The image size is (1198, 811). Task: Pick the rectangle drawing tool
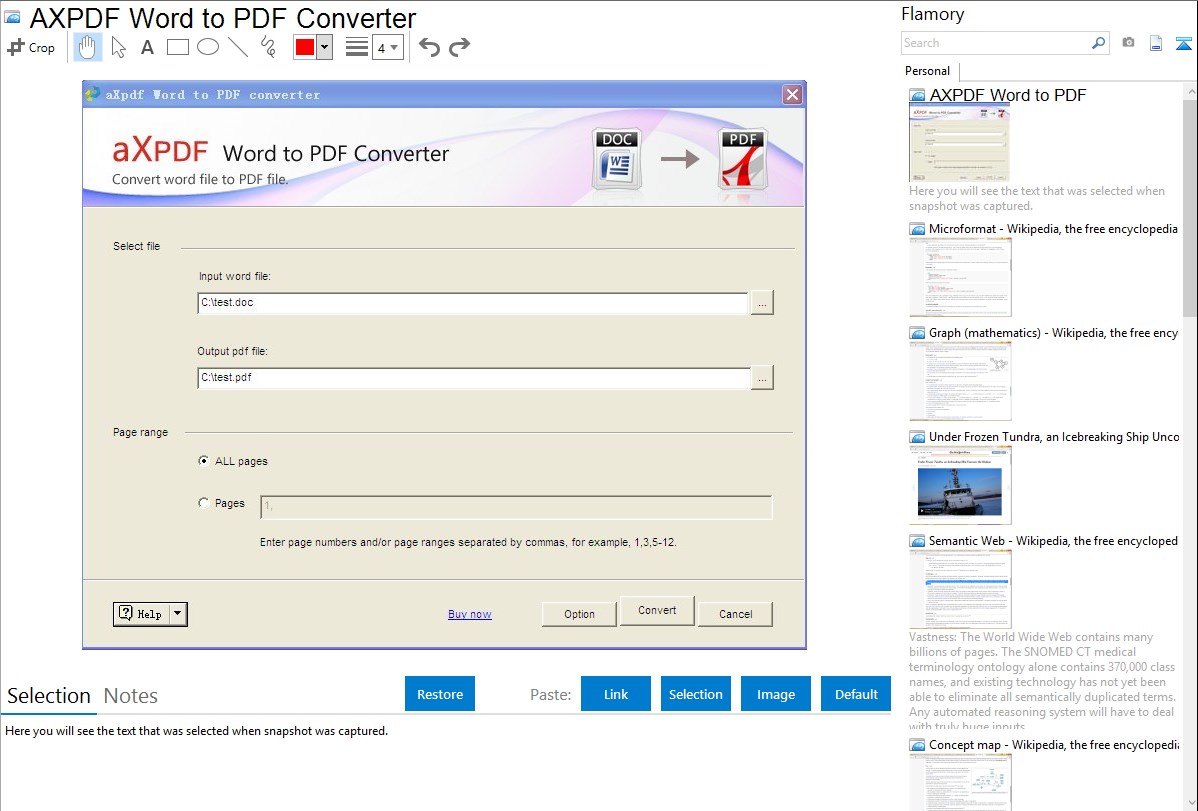point(177,47)
